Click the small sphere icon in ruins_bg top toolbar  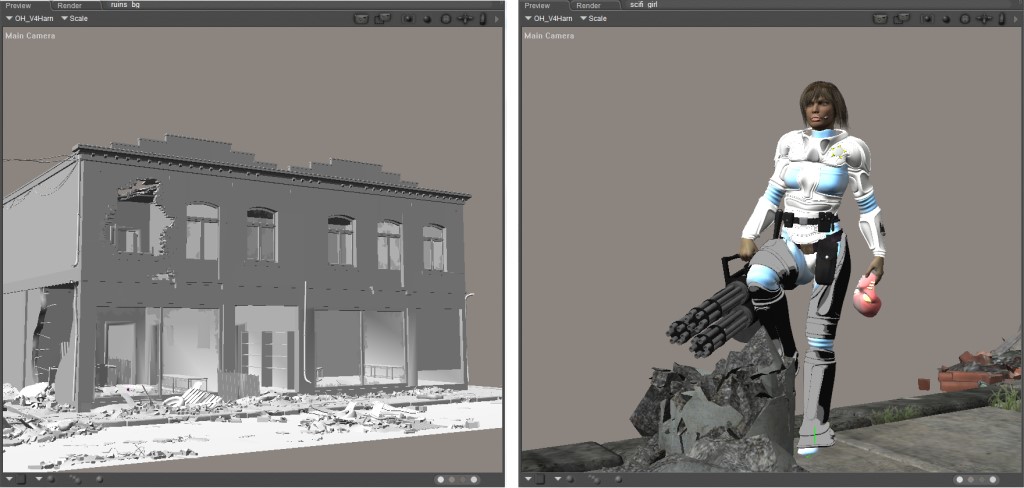(x=427, y=20)
